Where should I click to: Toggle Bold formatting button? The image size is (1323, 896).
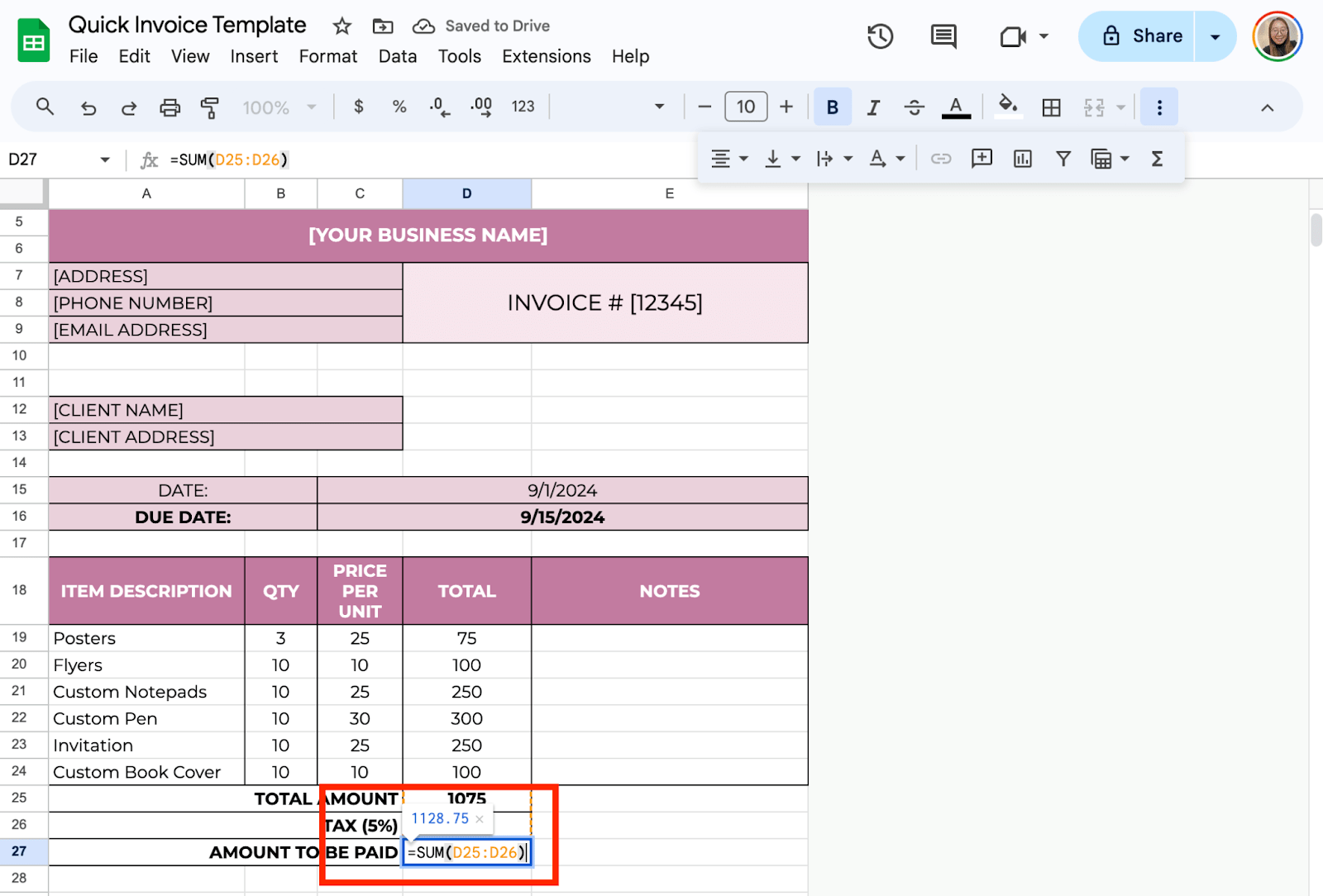[x=833, y=107]
